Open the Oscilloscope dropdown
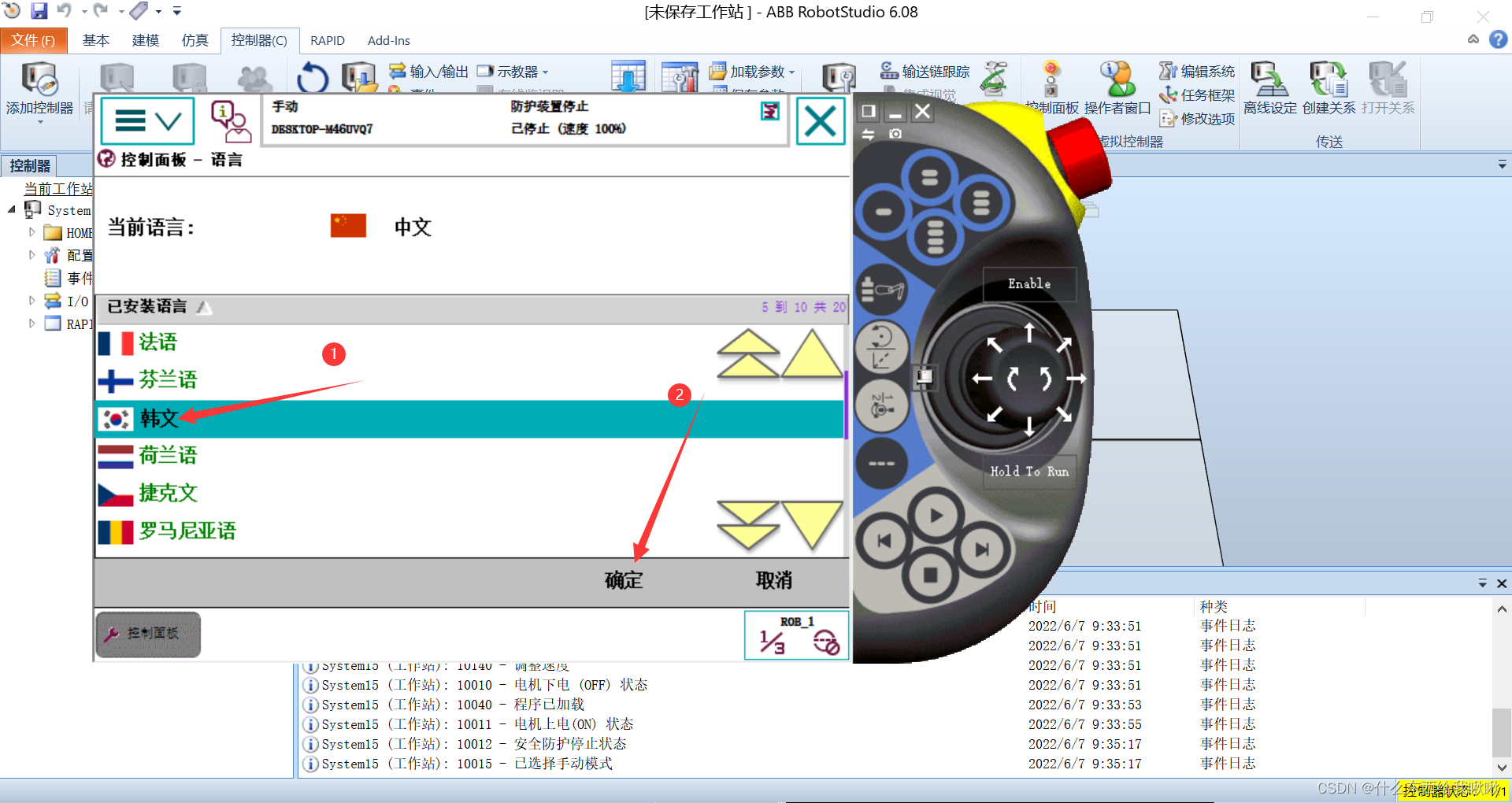1512x803 pixels. pos(513,72)
